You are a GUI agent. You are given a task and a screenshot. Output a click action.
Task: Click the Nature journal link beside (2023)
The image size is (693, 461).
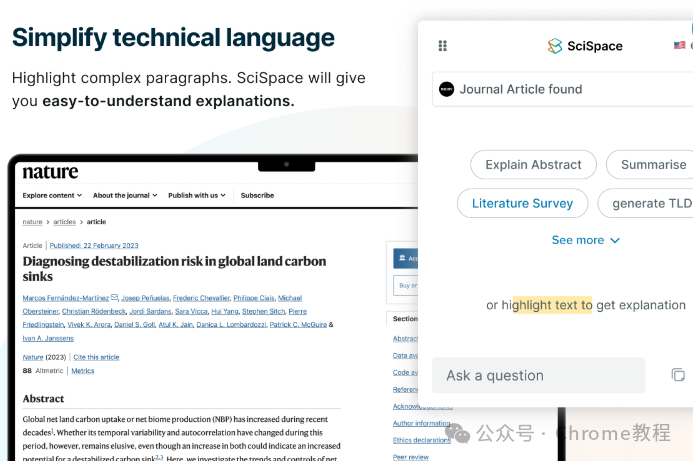point(33,357)
